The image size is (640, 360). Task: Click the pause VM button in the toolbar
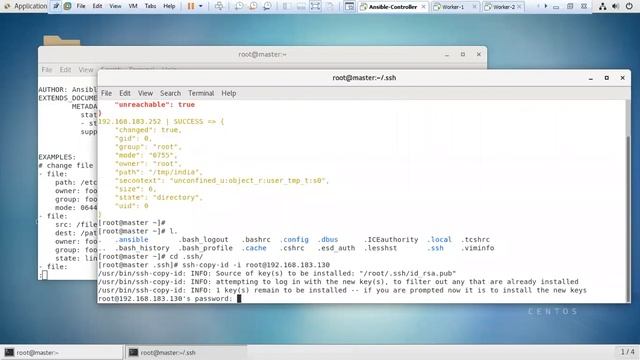click(x=191, y=6)
